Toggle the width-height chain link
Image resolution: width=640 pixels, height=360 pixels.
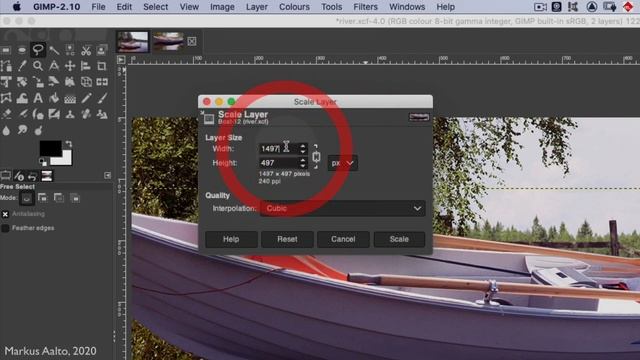[x=316, y=156]
